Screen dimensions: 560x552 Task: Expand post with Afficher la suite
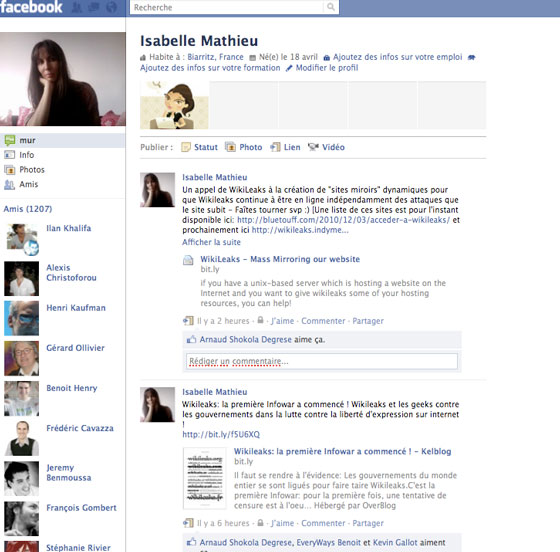click(x=211, y=242)
